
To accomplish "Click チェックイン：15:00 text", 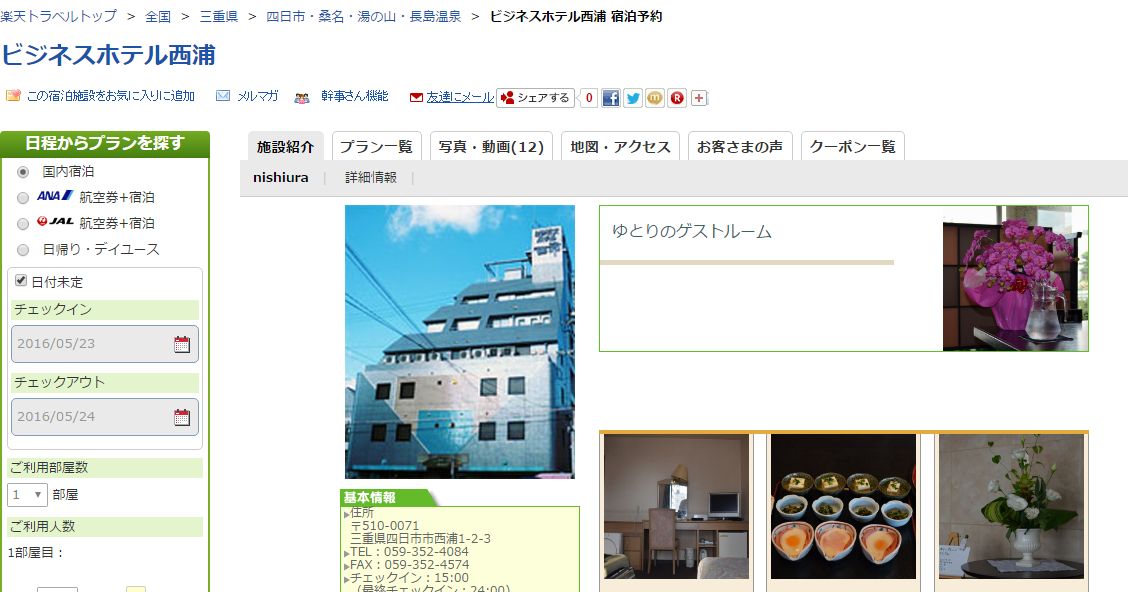I will (x=409, y=578).
